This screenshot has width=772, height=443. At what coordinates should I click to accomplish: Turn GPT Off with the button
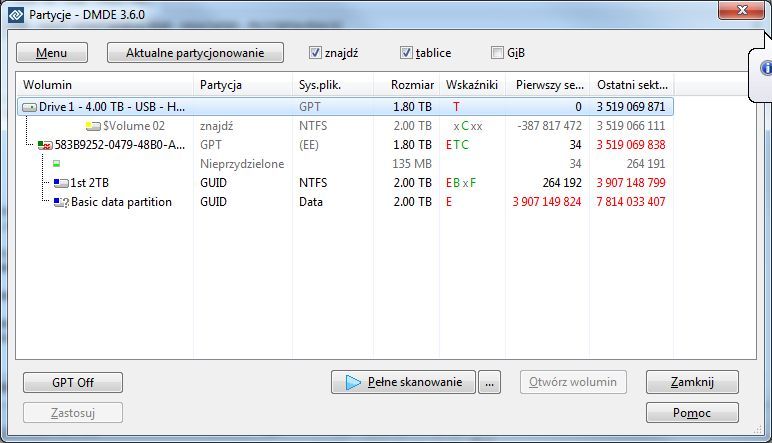point(73,382)
